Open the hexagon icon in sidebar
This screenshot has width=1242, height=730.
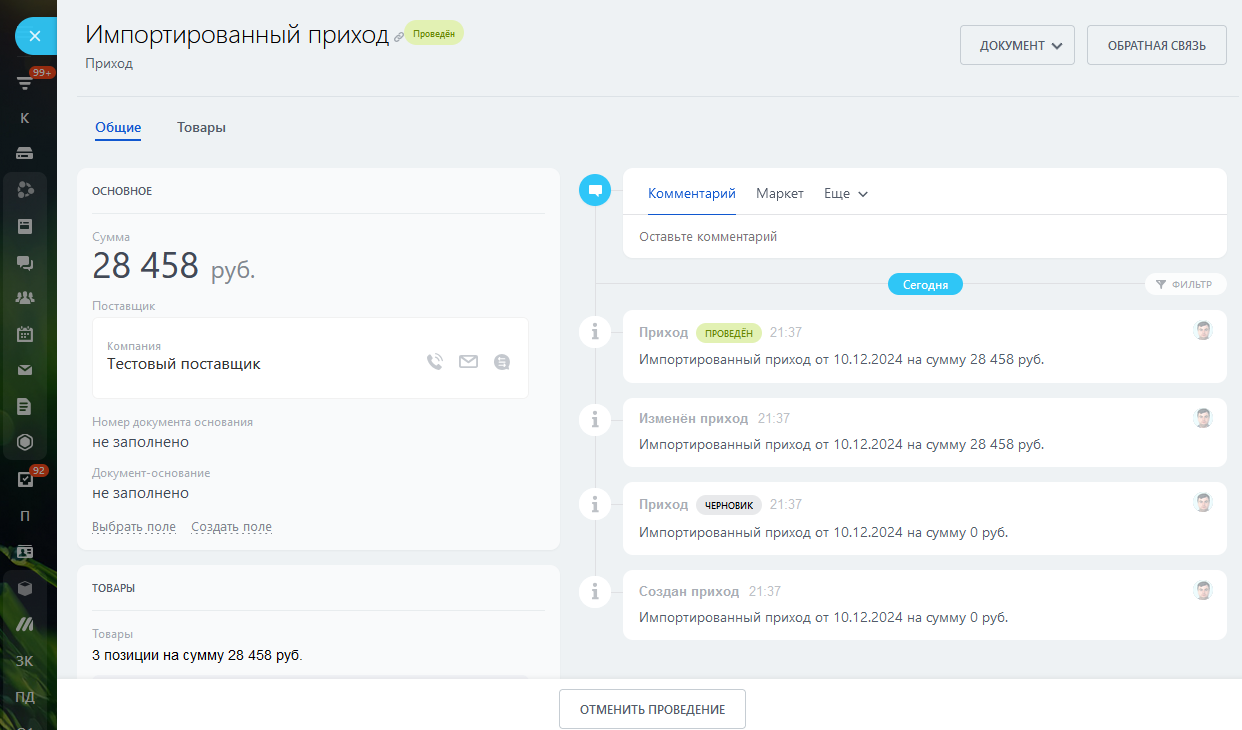click(x=25, y=442)
